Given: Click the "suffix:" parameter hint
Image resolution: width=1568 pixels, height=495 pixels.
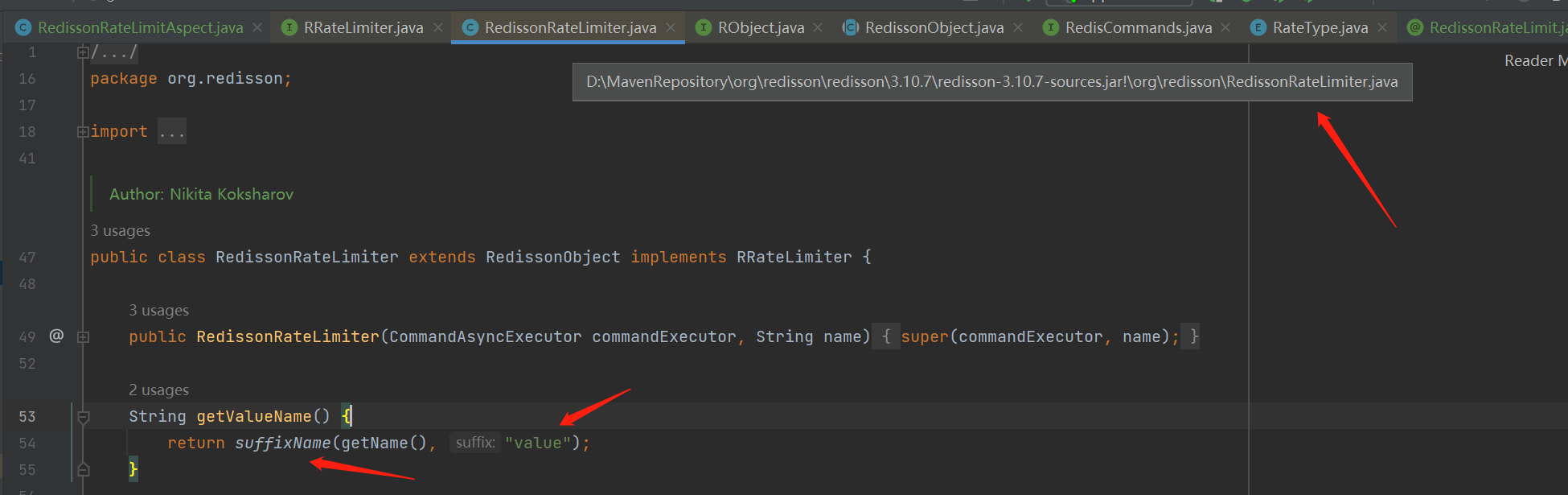Looking at the screenshot, I should pyautogui.click(x=475, y=443).
